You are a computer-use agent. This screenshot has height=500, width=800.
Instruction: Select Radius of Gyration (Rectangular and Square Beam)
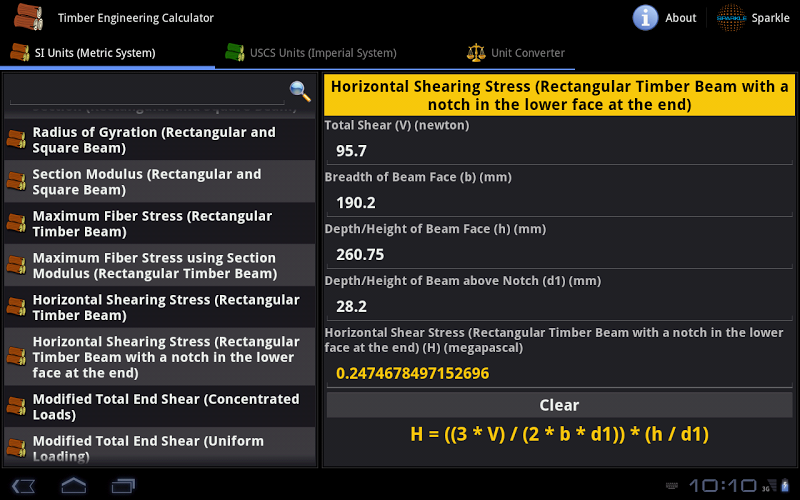coord(160,140)
